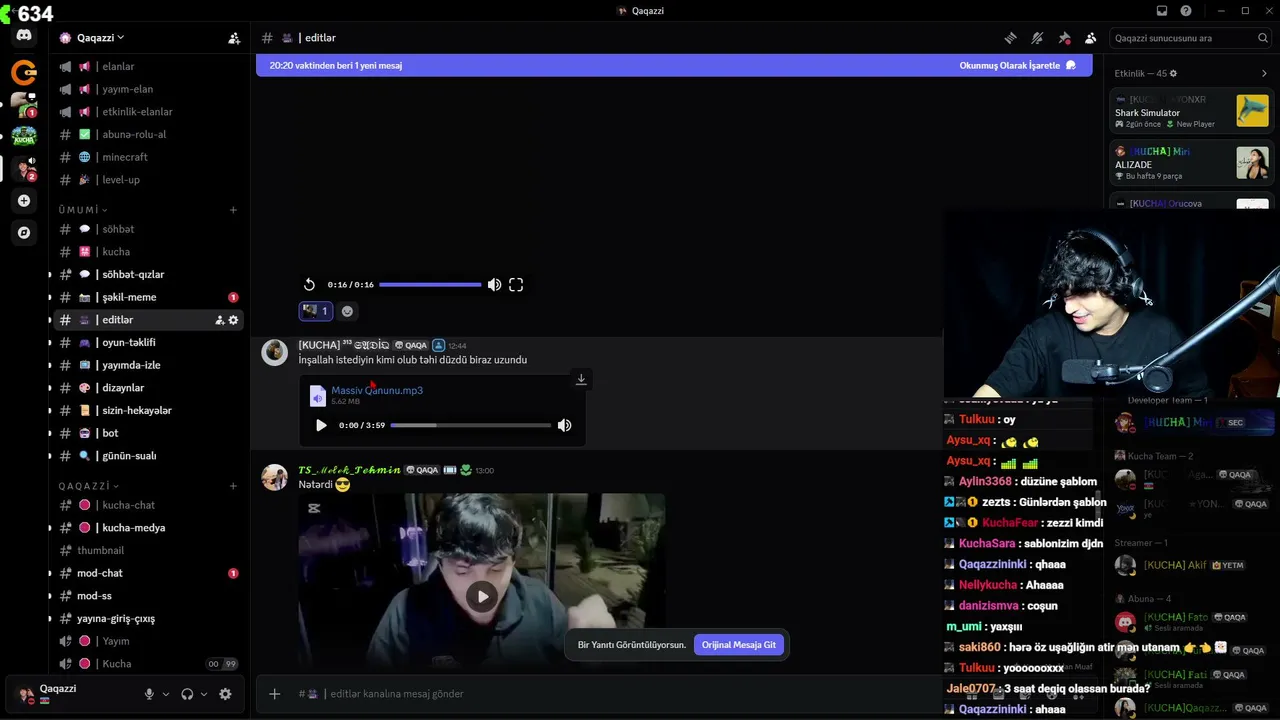The height and width of the screenshot is (720, 1280).
Task: Open microphone input options arrow
Action: click(x=166, y=694)
